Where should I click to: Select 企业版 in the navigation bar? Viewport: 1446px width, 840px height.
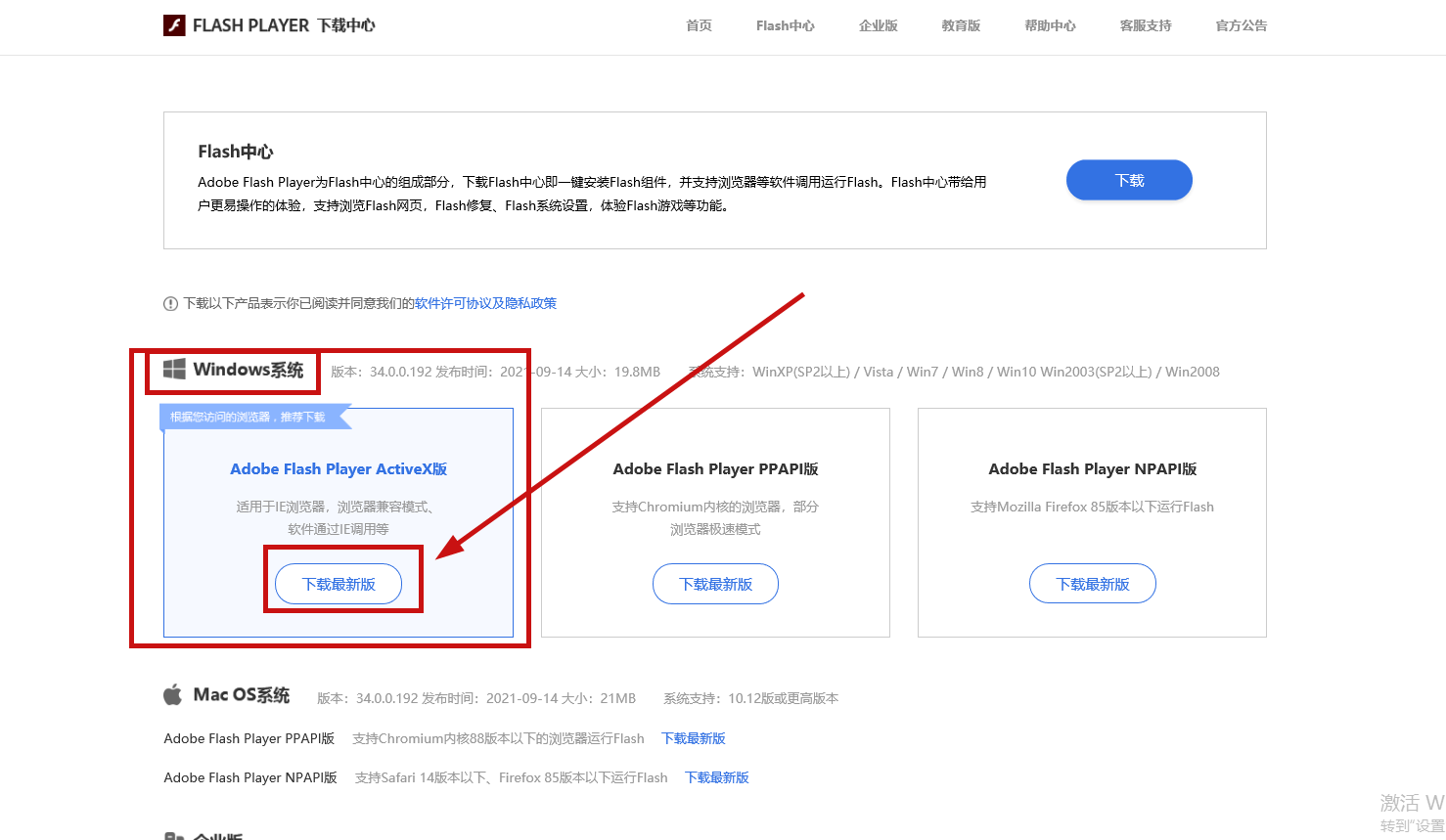pos(878,25)
